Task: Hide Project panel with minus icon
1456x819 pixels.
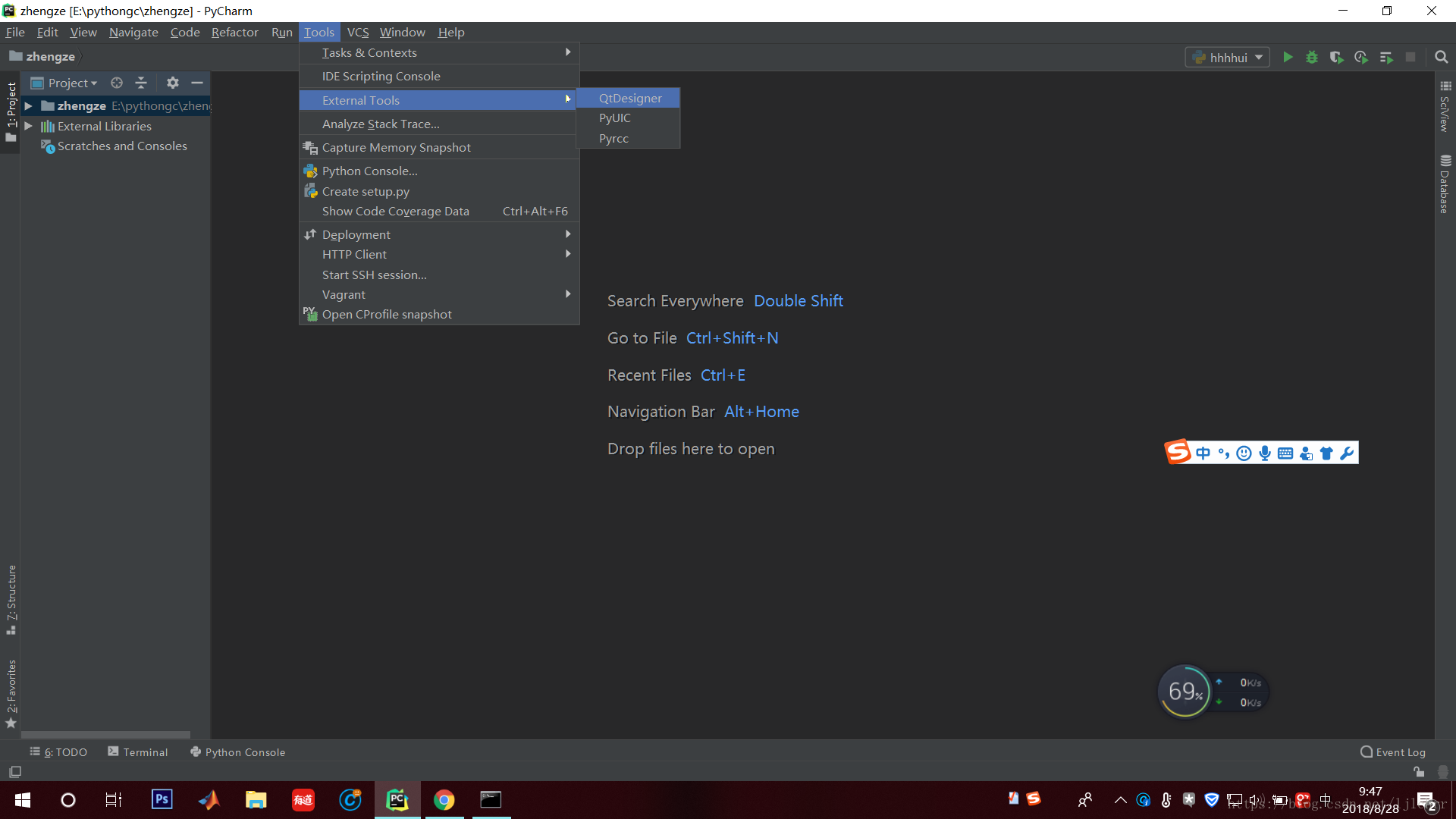Action: (197, 83)
